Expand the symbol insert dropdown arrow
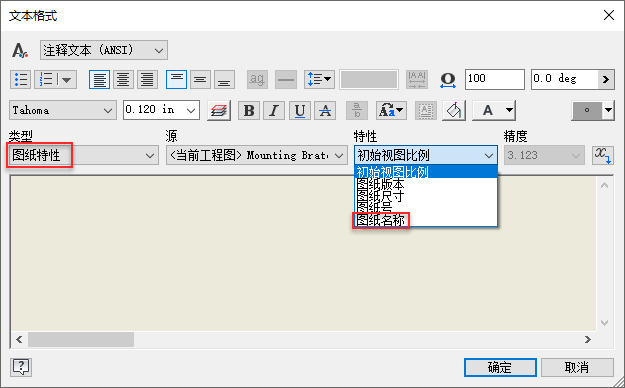 click(x=608, y=110)
